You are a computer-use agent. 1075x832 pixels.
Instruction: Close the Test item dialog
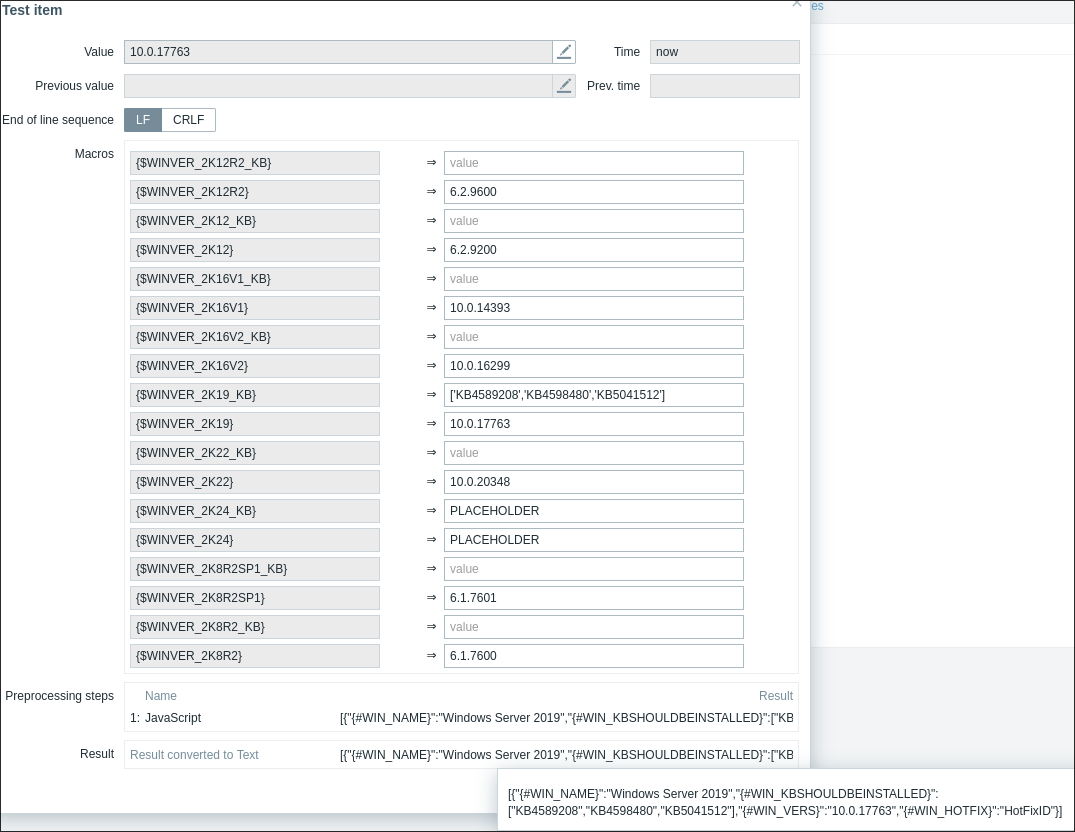(x=796, y=4)
